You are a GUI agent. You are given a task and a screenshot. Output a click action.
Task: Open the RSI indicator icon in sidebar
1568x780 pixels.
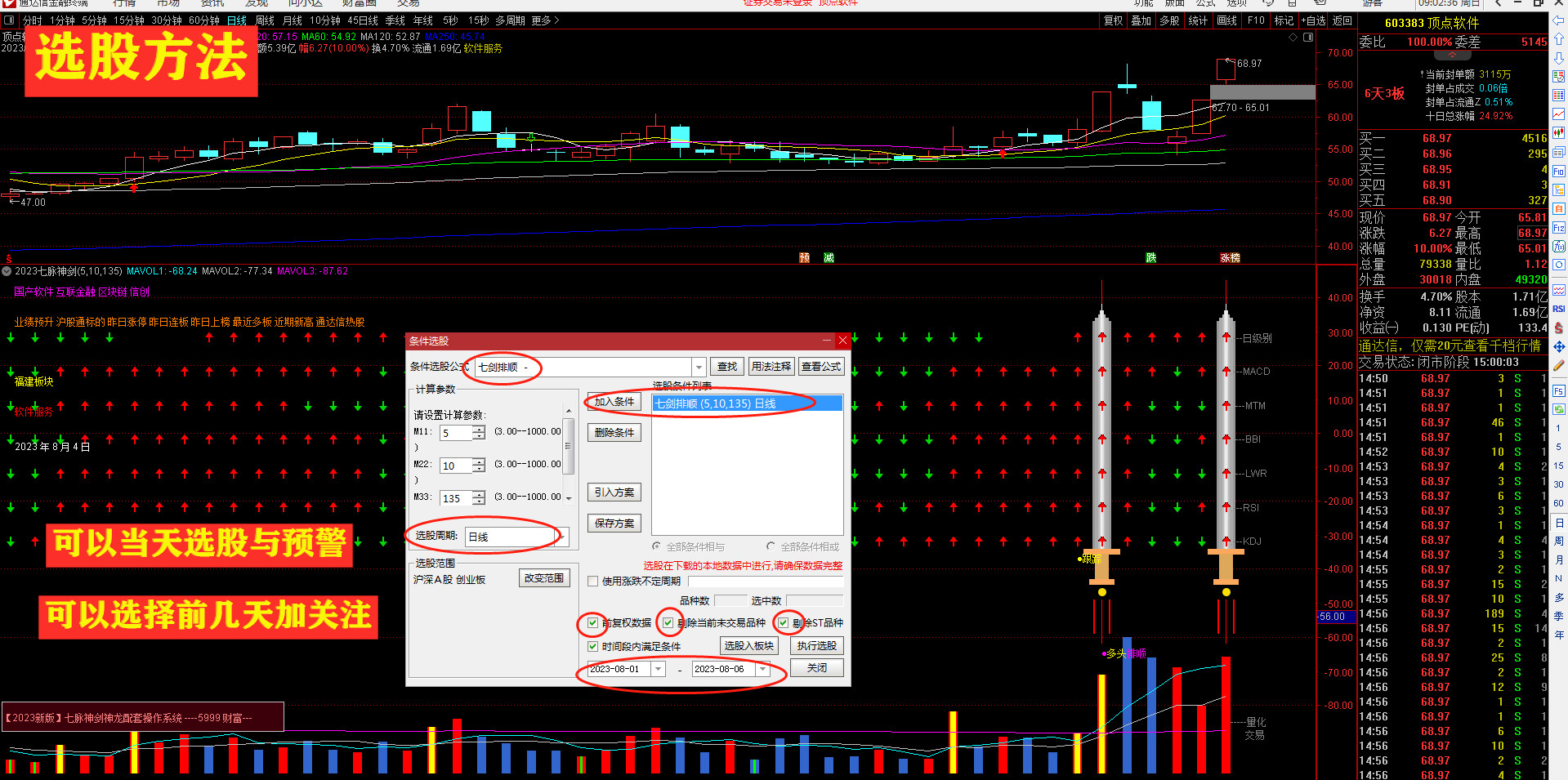click(1558, 309)
